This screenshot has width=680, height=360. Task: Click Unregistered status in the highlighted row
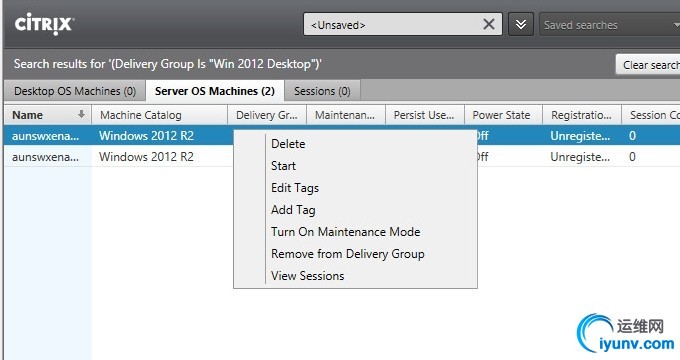click(x=580, y=136)
